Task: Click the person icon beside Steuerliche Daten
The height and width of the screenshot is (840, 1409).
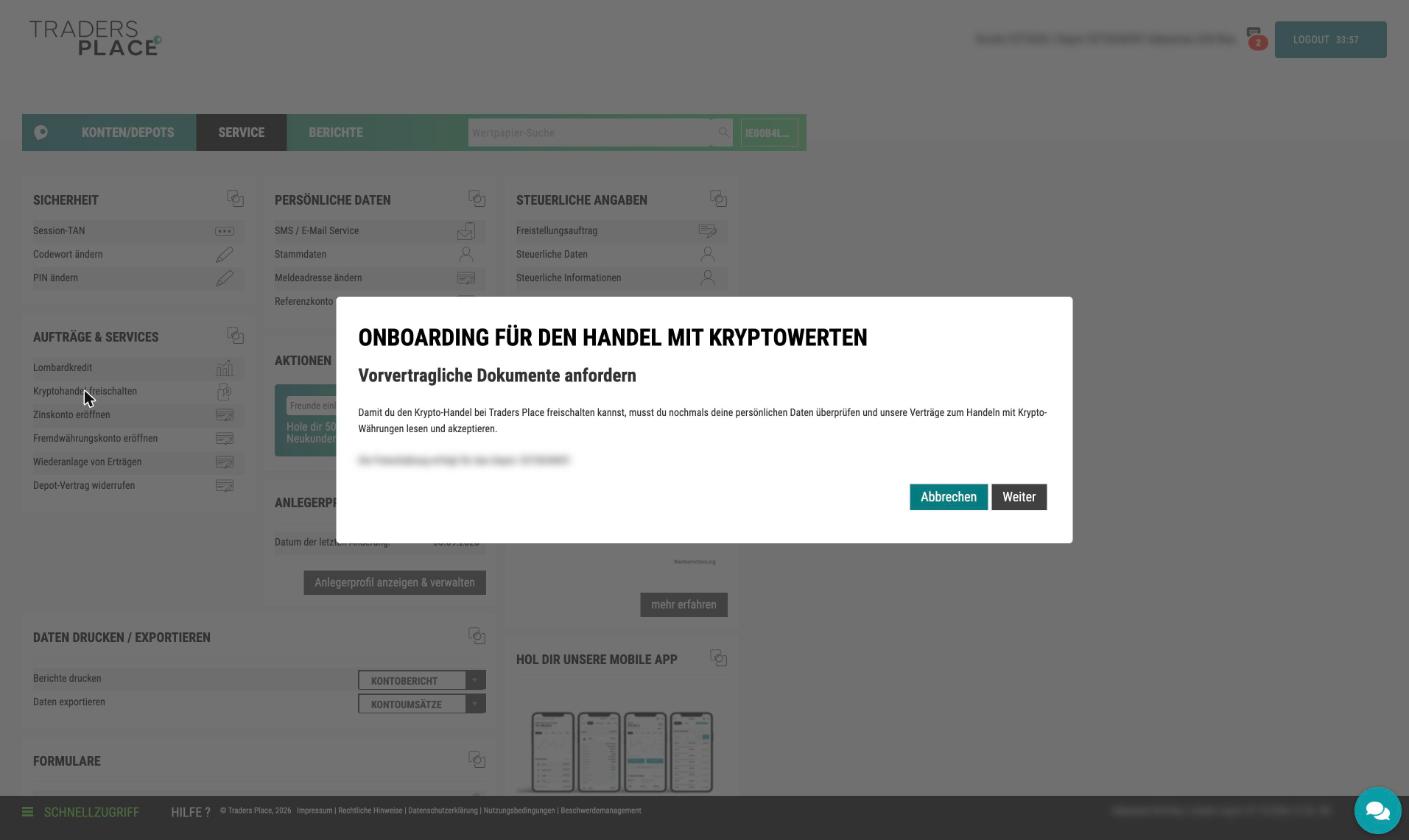Action: (x=707, y=255)
